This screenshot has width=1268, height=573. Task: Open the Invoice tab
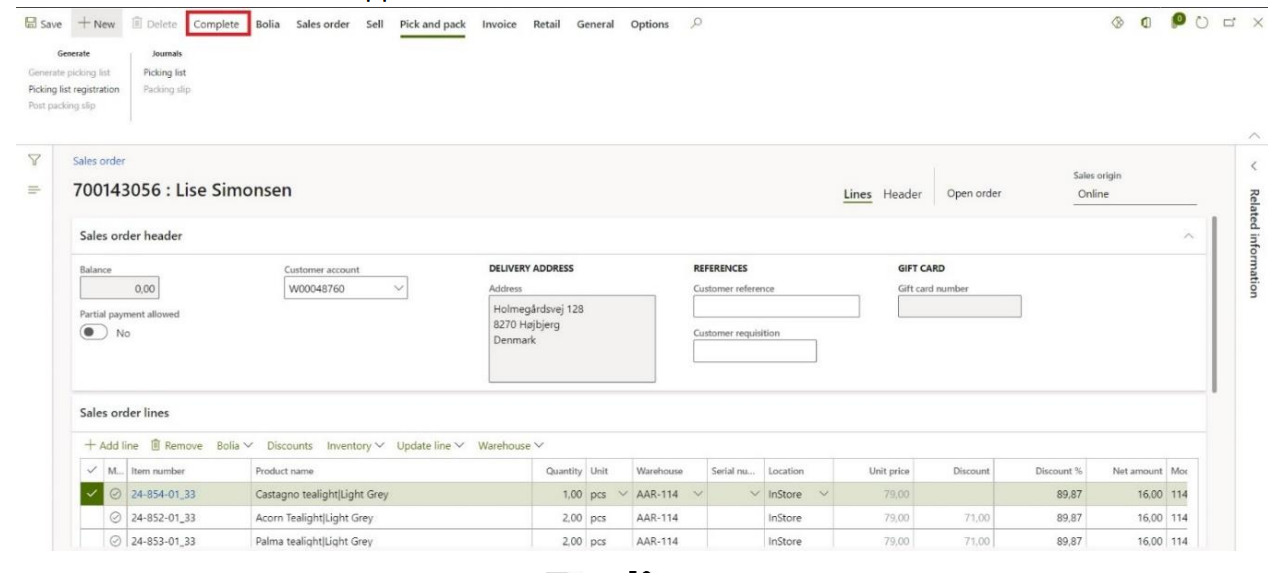coord(499,24)
